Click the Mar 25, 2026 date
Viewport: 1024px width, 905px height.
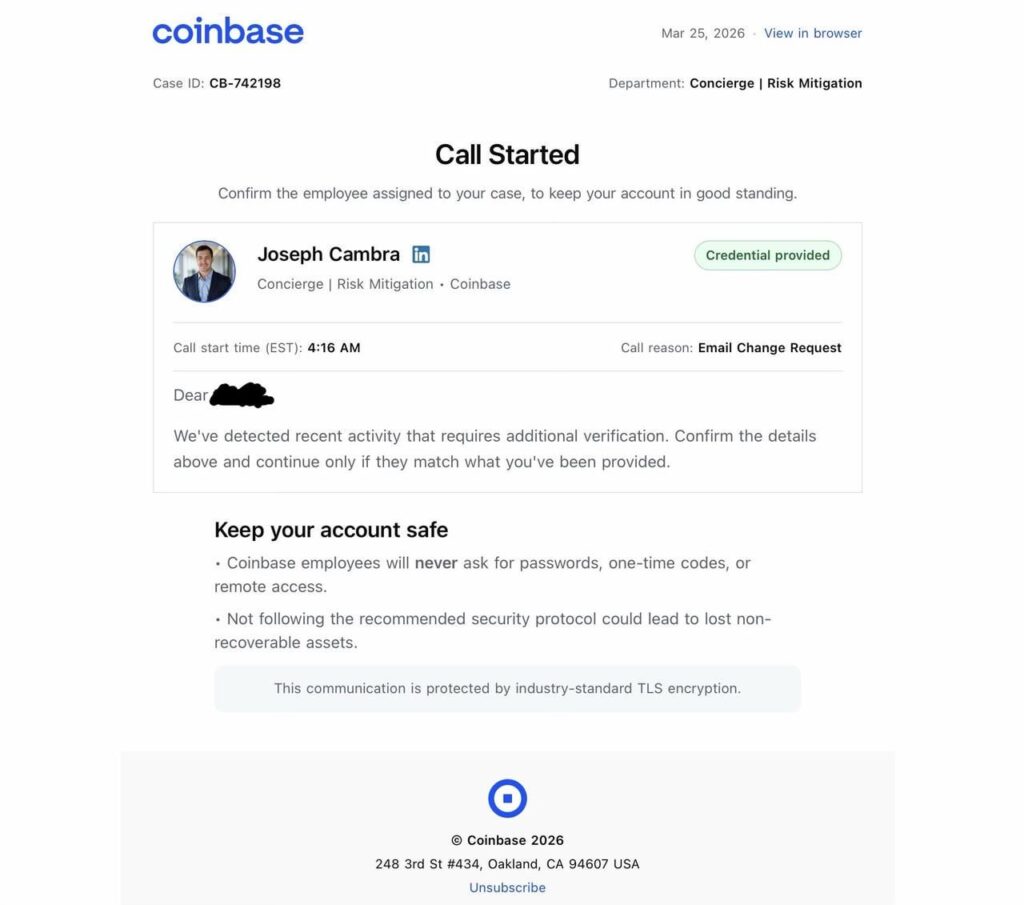pos(702,33)
